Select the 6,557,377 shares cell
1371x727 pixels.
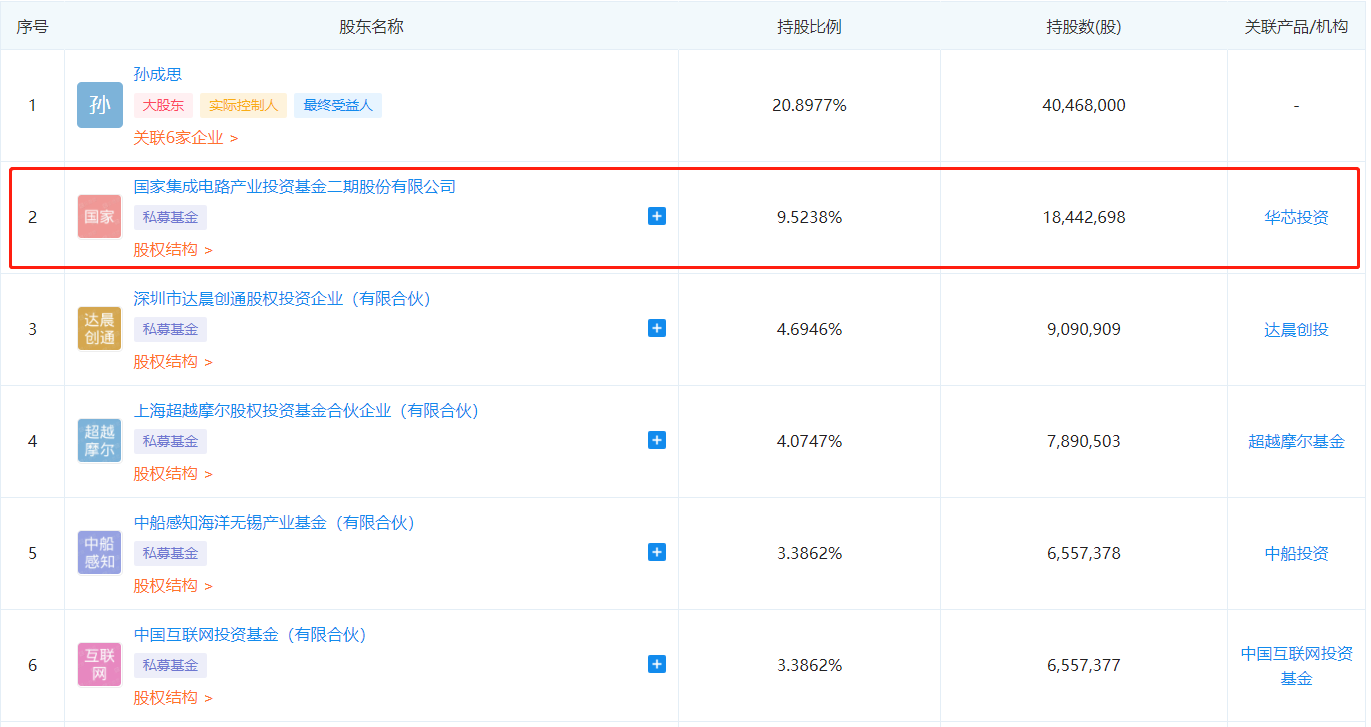click(x=1084, y=665)
